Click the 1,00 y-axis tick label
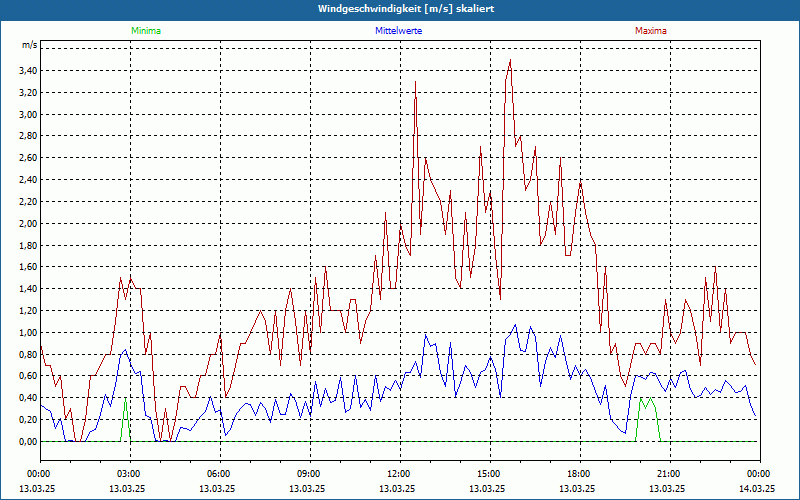The width and height of the screenshot is (800, 500). pos(28,333)
